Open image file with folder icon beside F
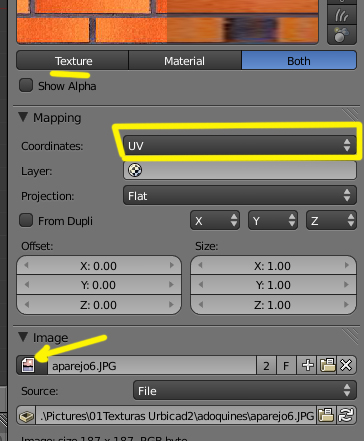The width and height of the screenshot is (364, 441). [x=327, y=365]
